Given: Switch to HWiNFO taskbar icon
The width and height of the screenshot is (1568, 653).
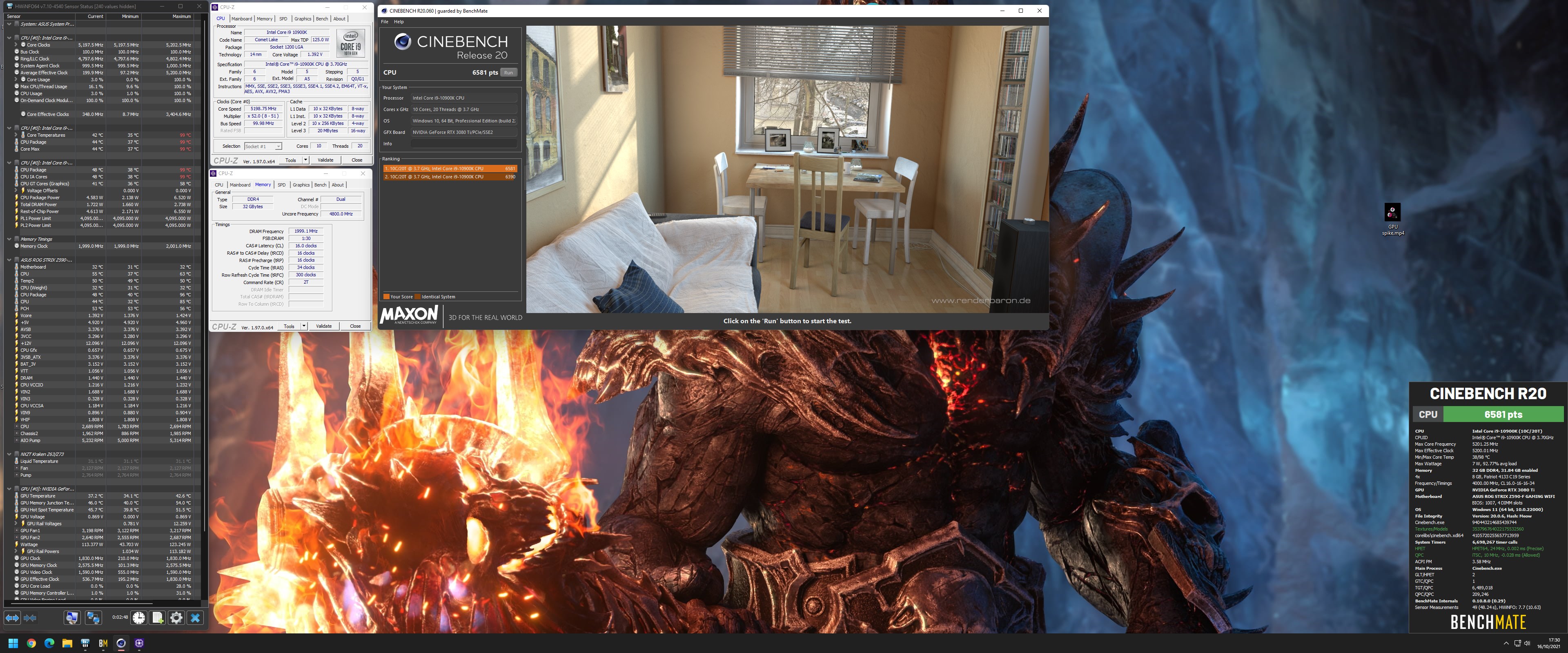Looking at the screenshot, I should point(85,643).
